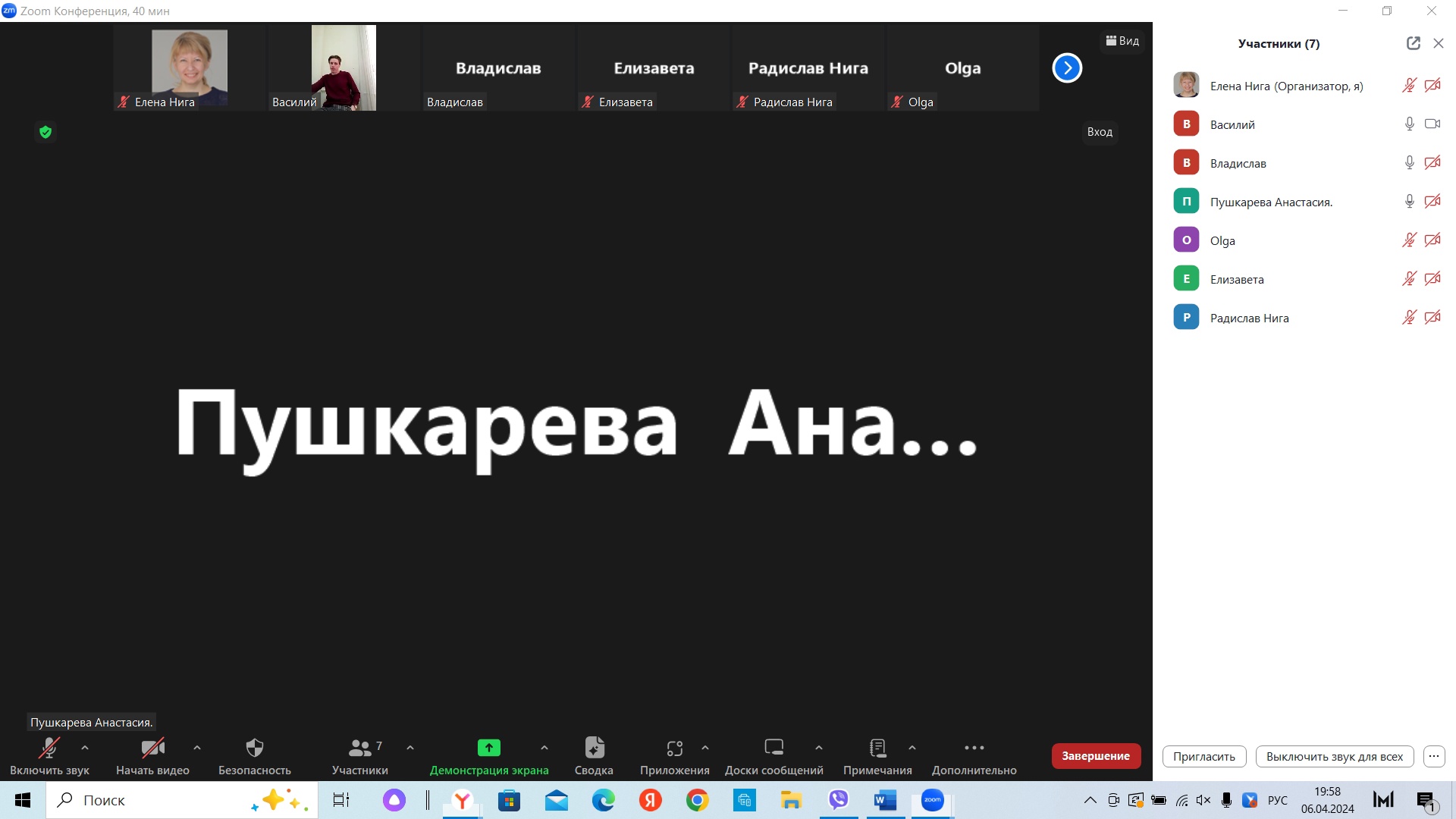Image resolution: width=1456 pixels, height=819 pixels.
Task: Show next participants with blue arrow
Action: coord(1066,68)
